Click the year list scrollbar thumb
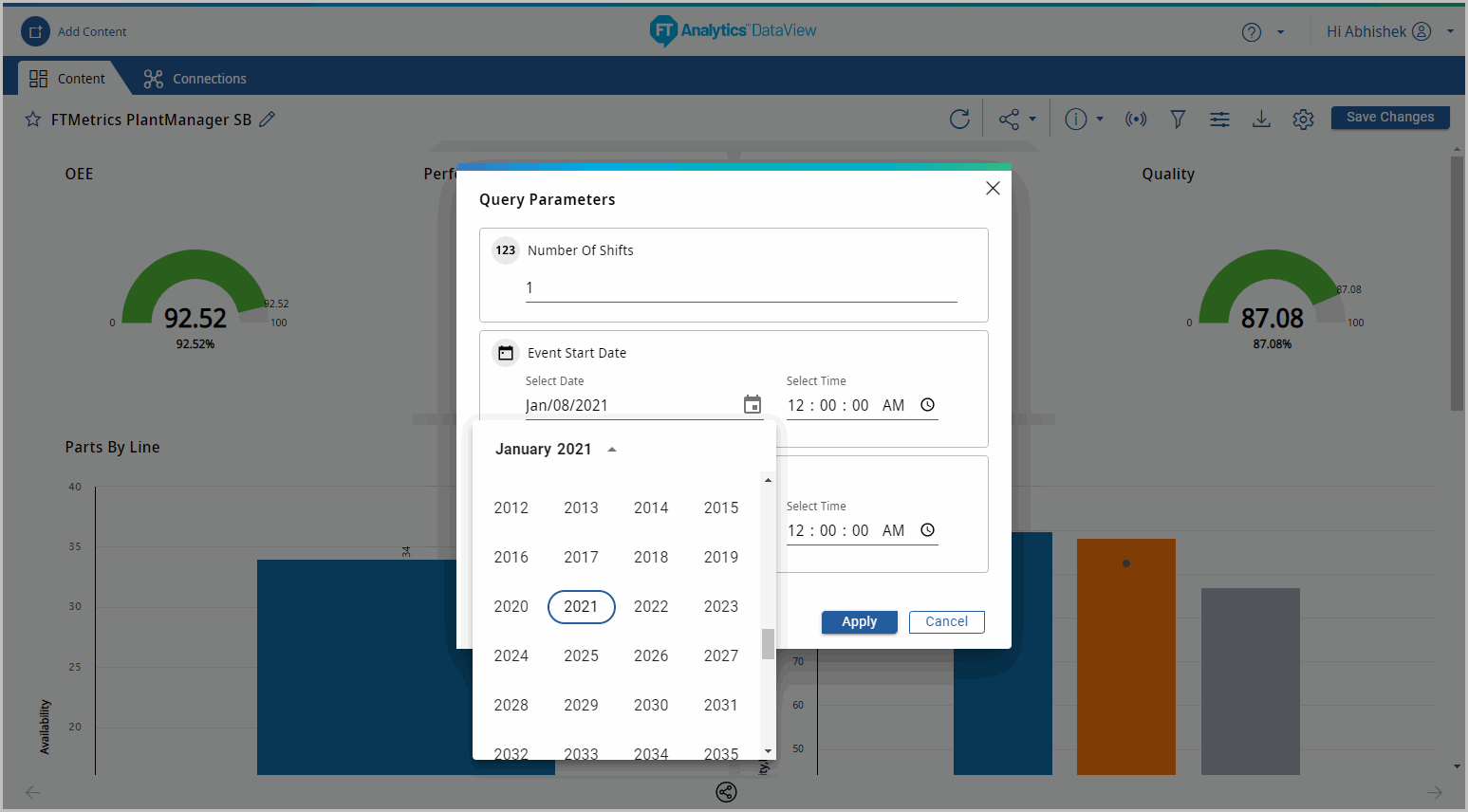 pyautogui.click(x=768, y=644)
